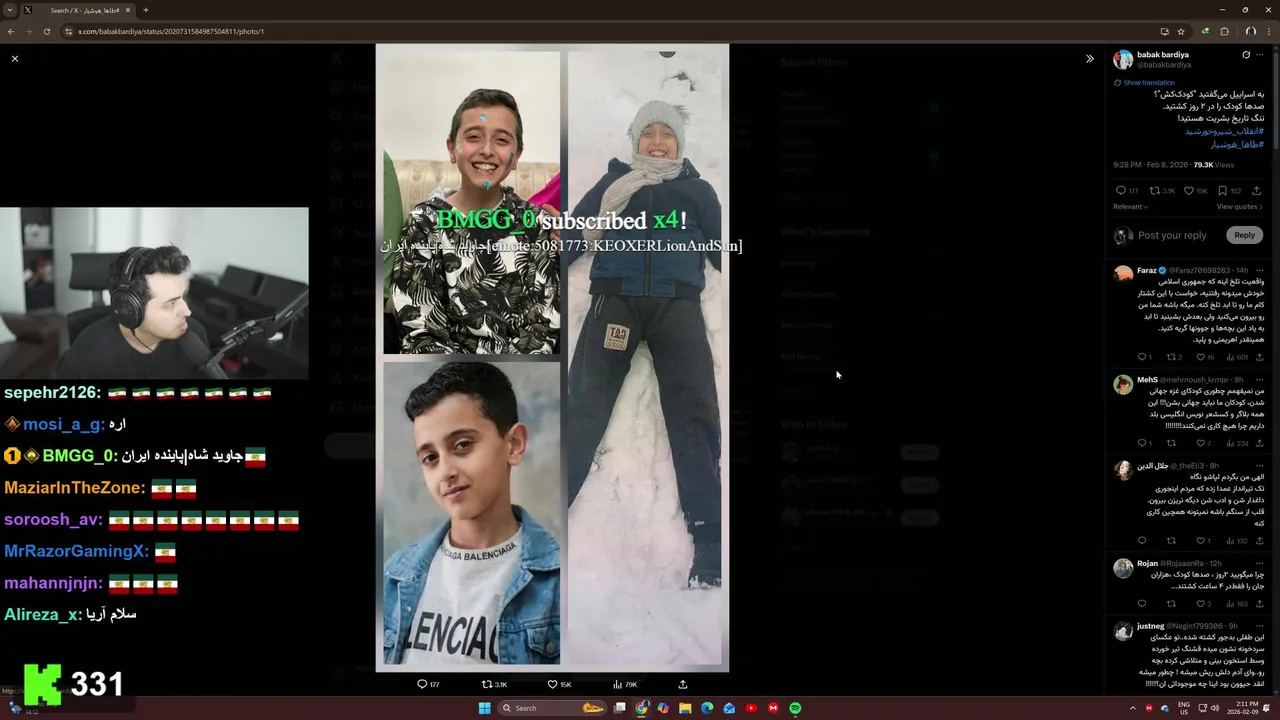
Task: Click the Grok icon next to babak bardiya's name
Action: 1246,55
